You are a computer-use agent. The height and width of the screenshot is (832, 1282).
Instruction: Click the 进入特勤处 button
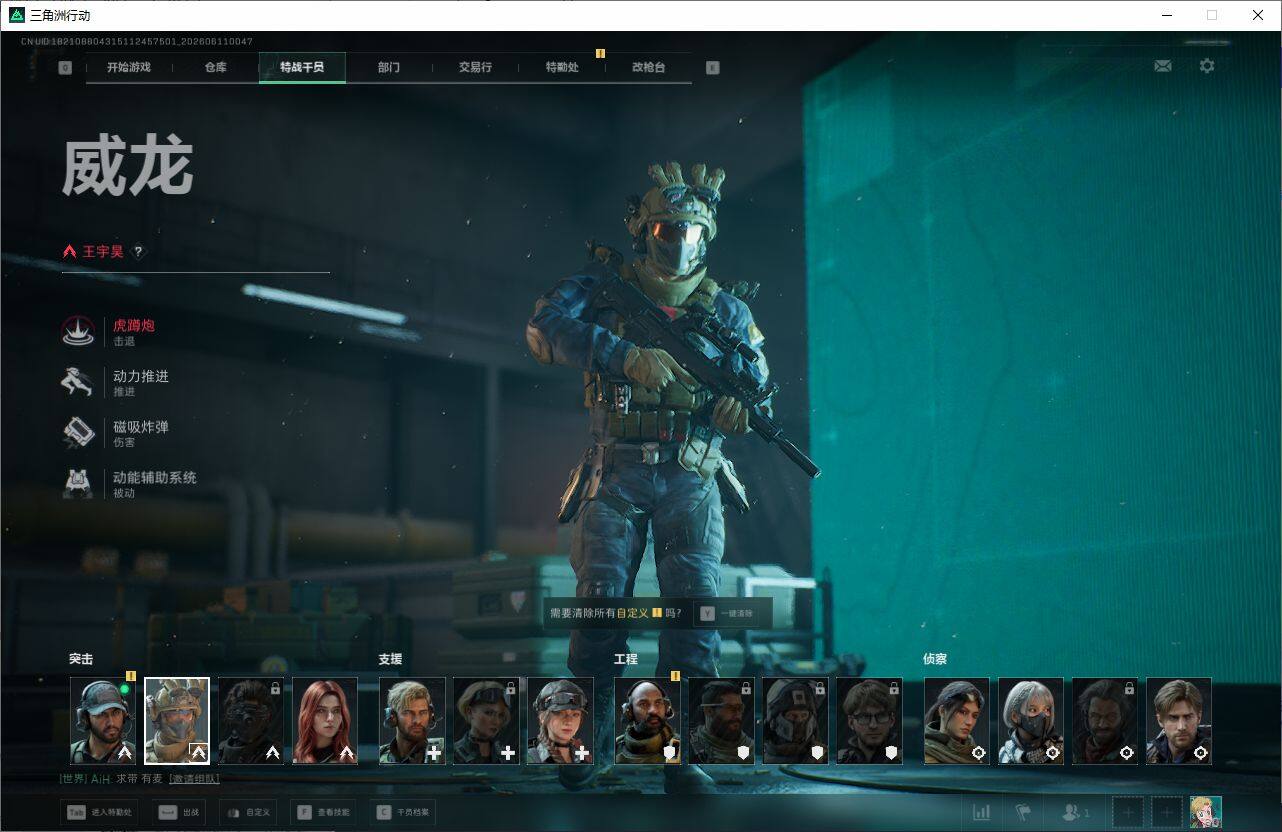coord(99,812)
